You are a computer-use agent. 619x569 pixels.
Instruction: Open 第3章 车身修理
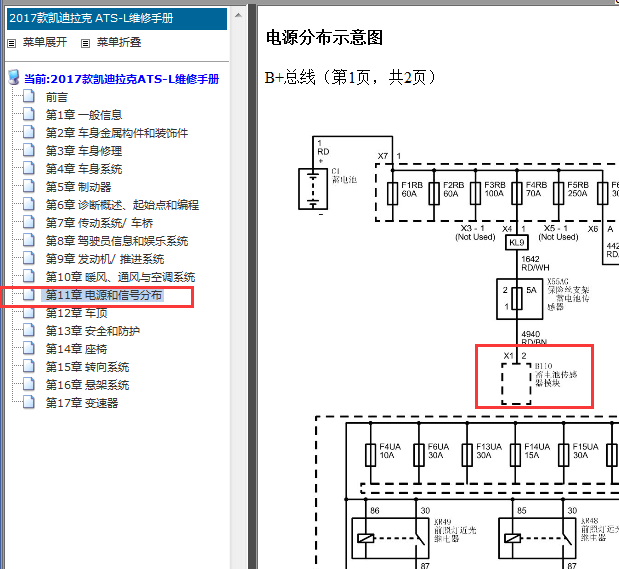pyautogui.click(x=84, y=151)
